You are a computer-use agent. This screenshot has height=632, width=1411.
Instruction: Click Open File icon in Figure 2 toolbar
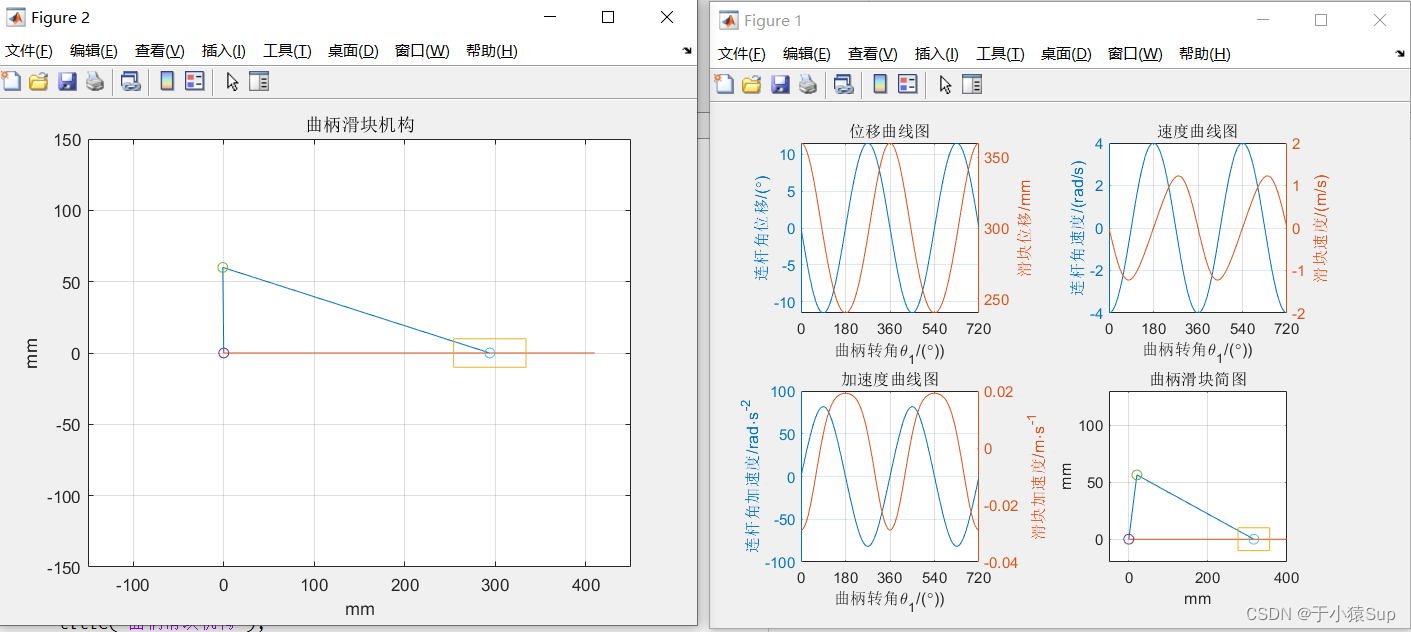coord(39,82)
